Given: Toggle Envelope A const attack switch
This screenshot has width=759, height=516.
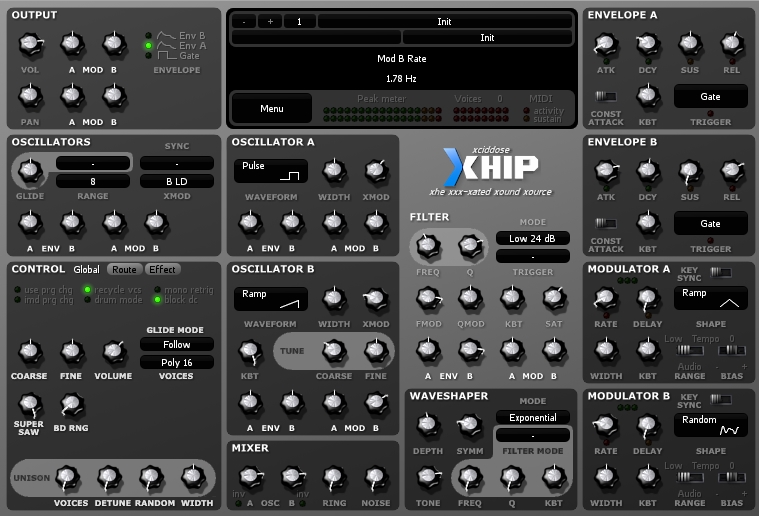Looking at the screenshot, I should pos(606,96).
